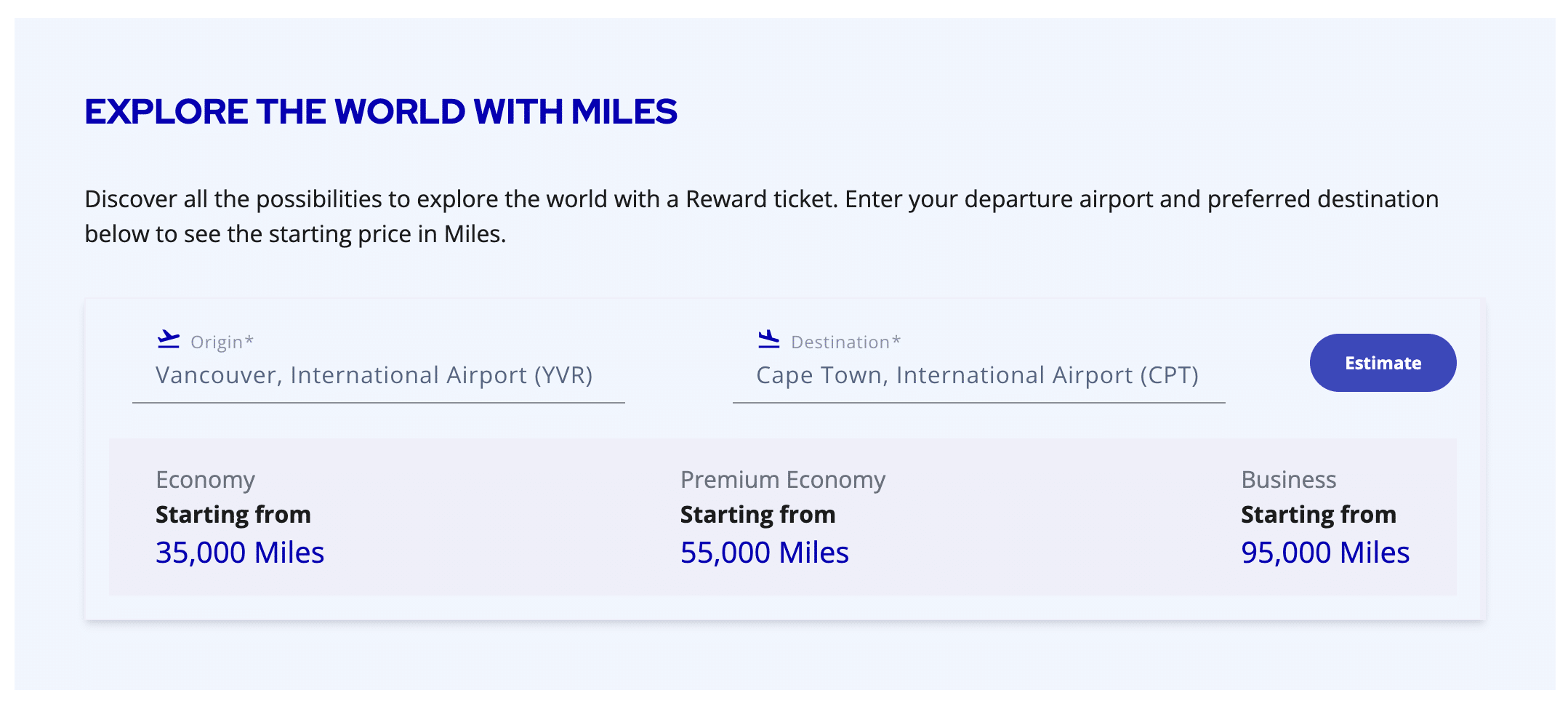Click the Destination field label text

coord(840,342)
